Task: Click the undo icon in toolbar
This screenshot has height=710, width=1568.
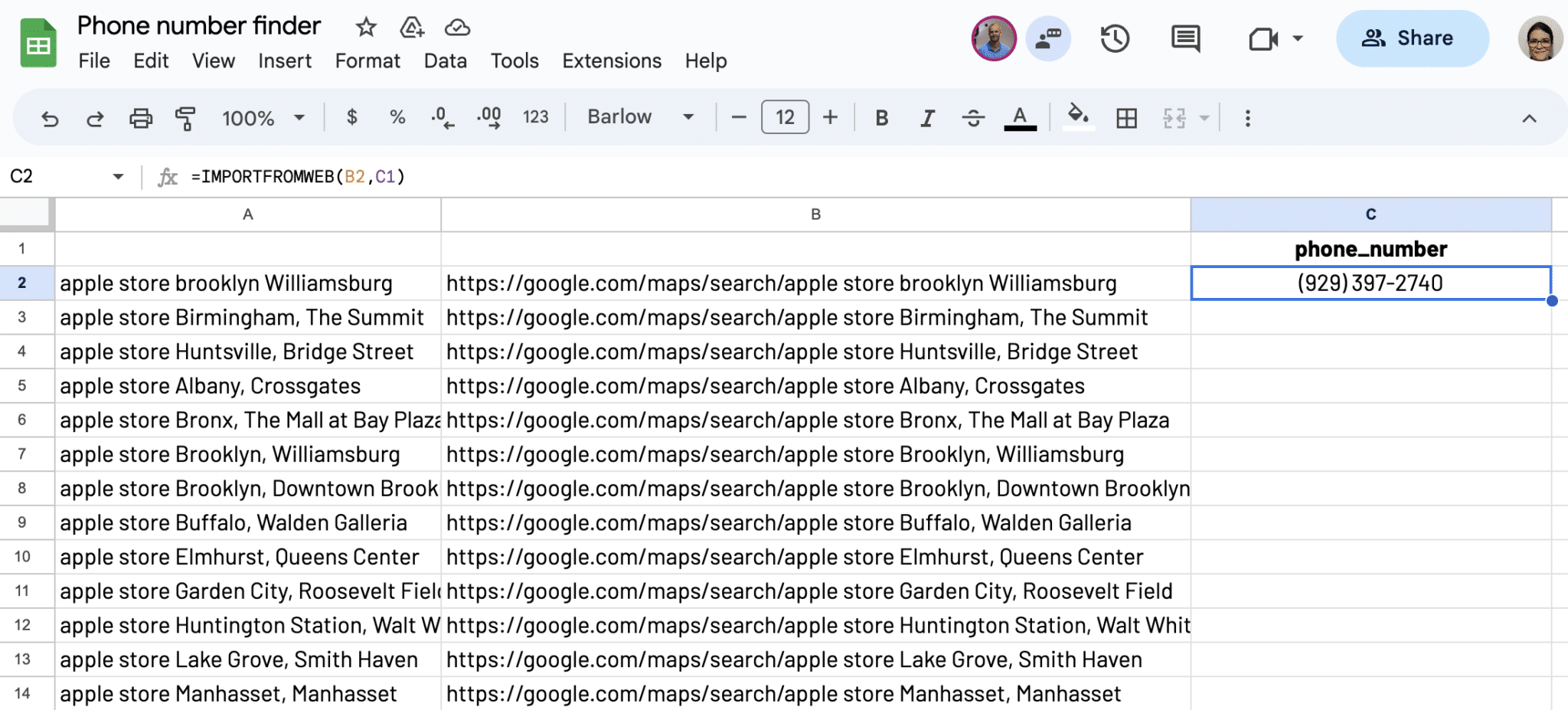Action: pos(50,119)
